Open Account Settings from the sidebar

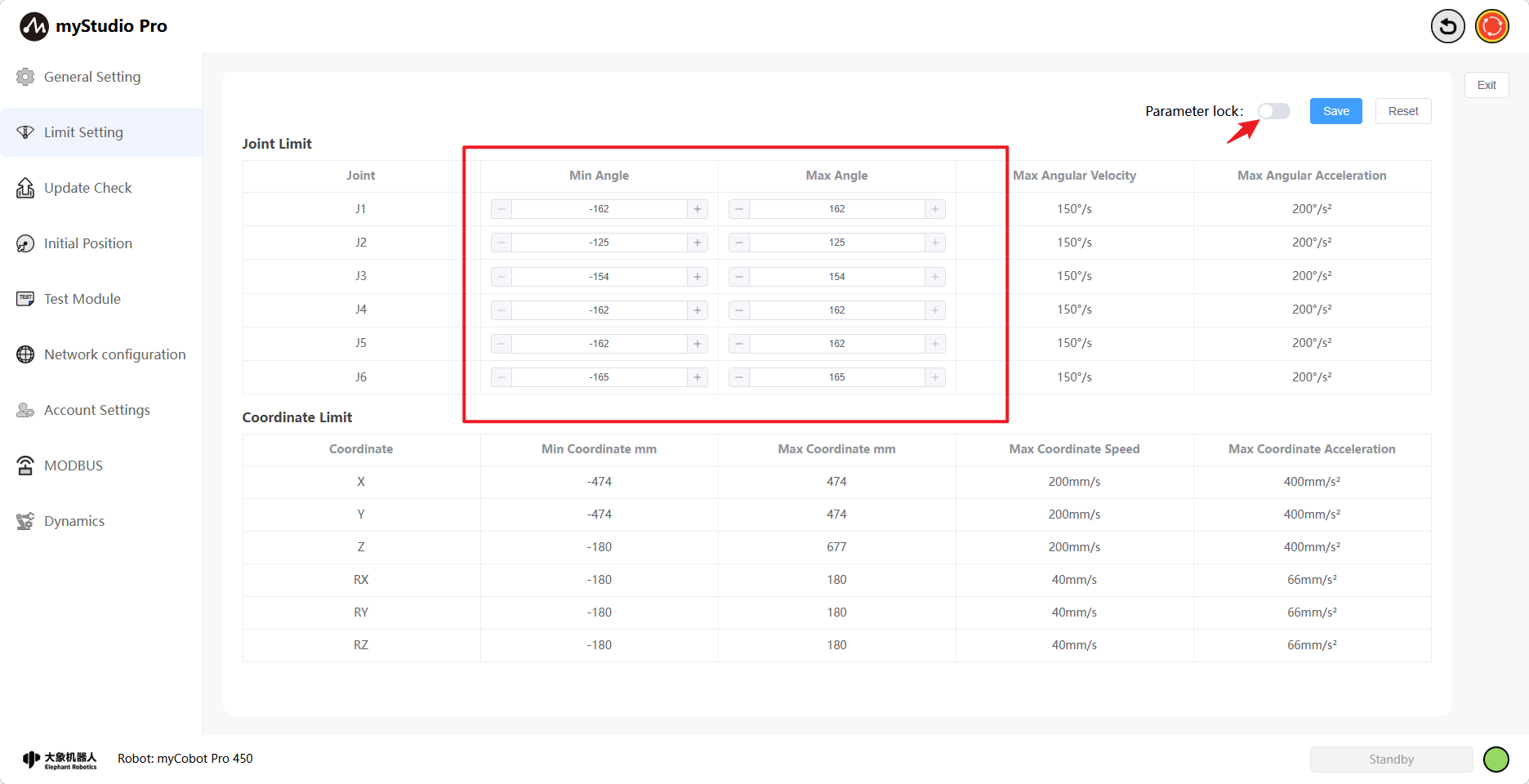tap(96, 410)
